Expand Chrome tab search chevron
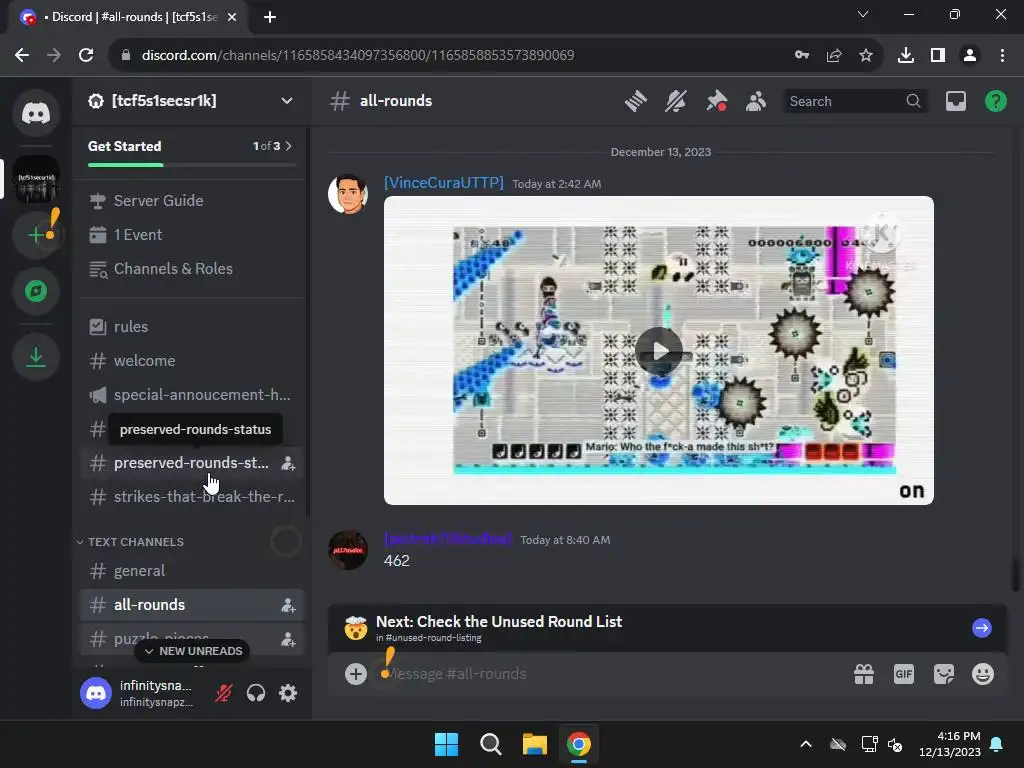The height and width of the screenshot is (768, 1024). [x=863, y=14]
